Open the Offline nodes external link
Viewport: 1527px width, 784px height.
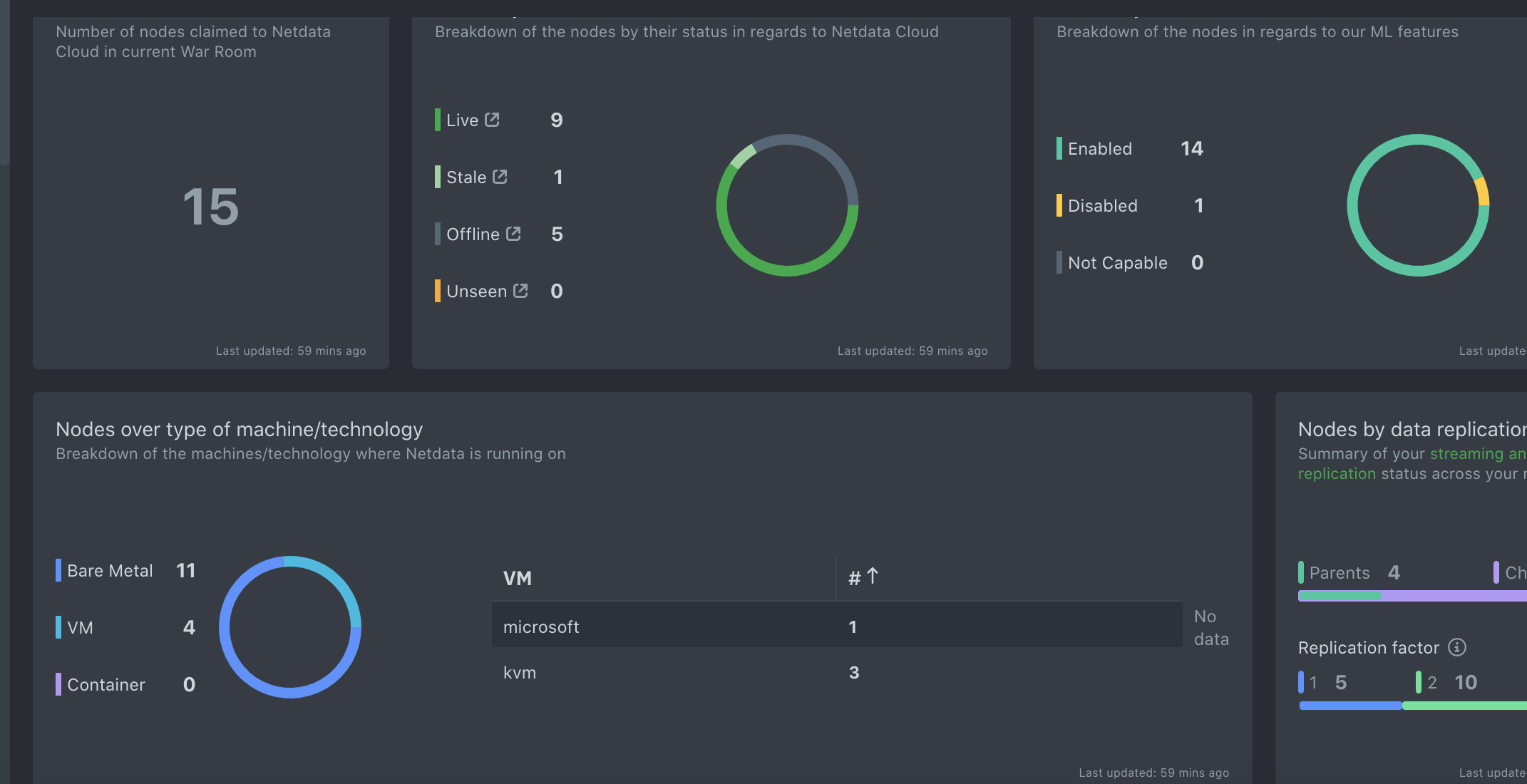point(514,234)
